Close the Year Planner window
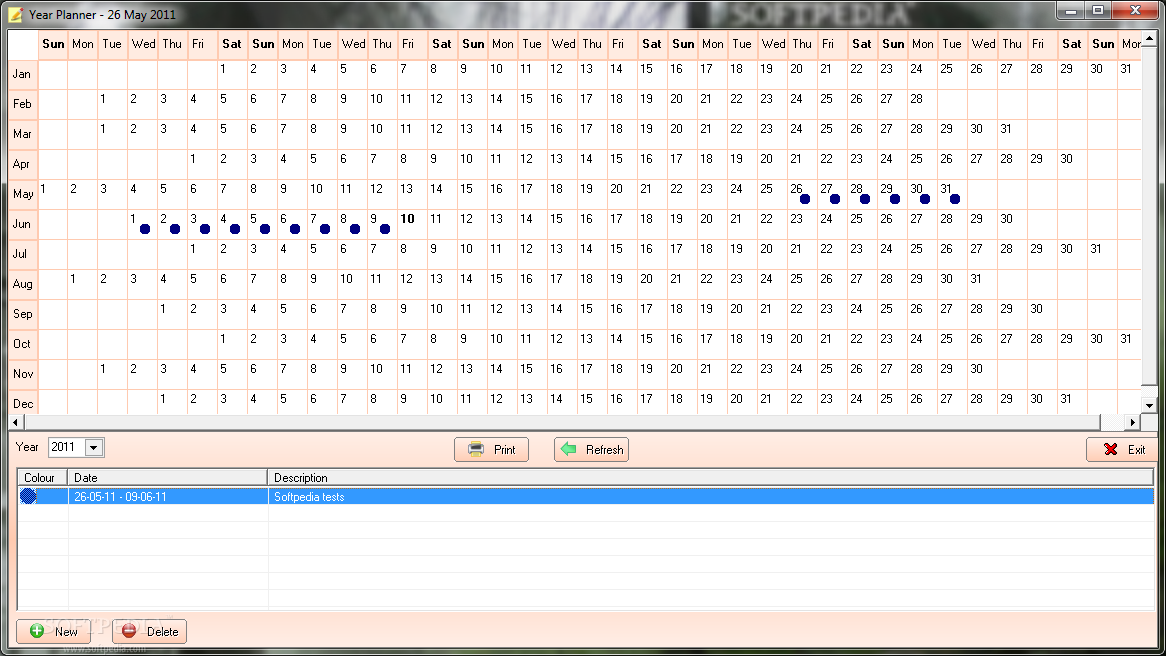1166x656 pixels. pos(1136,11)
